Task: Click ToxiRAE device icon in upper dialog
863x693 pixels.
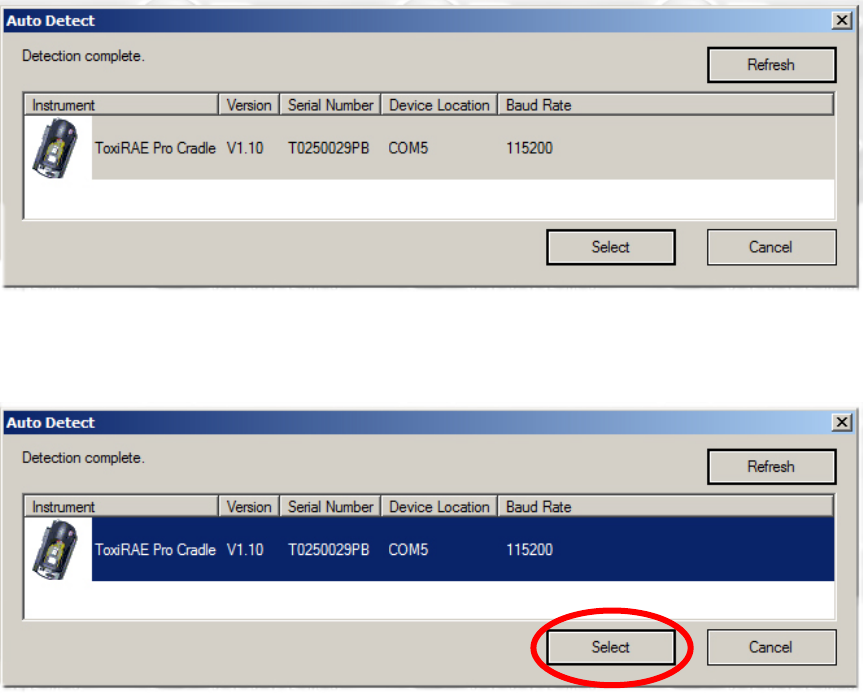Action: click(x=55, y=148)
